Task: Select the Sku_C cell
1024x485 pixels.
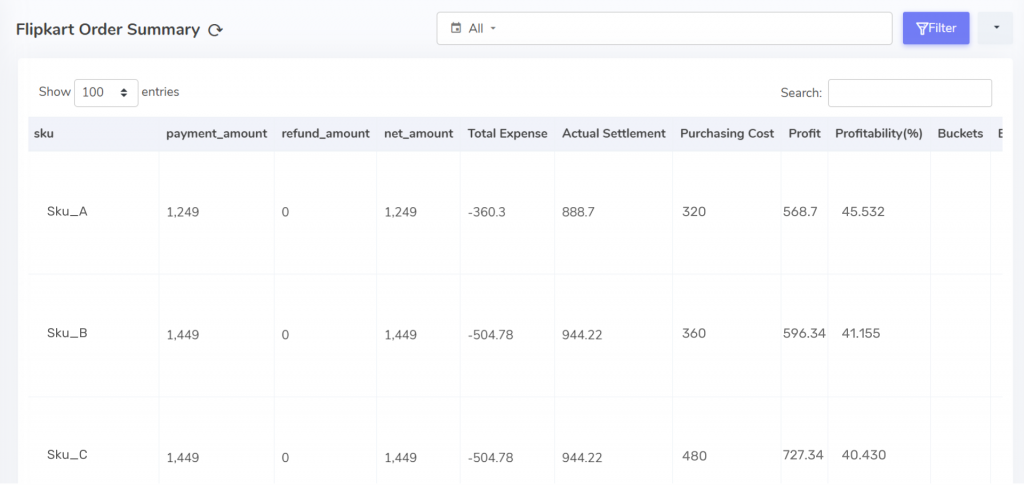Action: tap(67, 455)
